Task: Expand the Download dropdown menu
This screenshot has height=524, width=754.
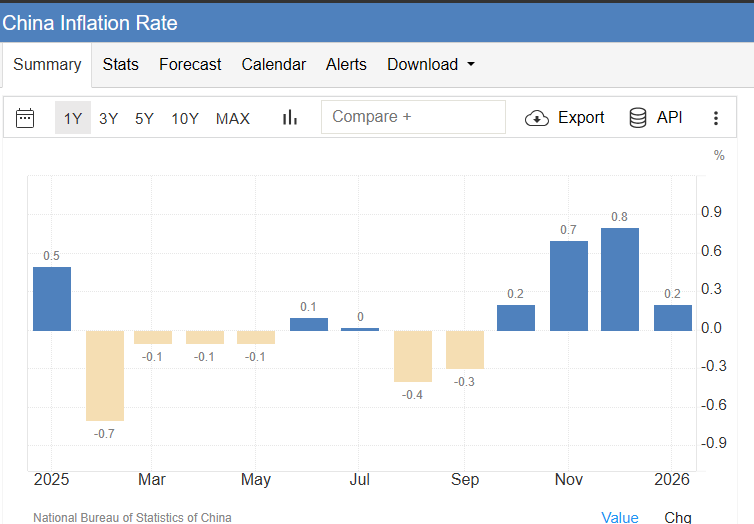Action: (431, 64)
